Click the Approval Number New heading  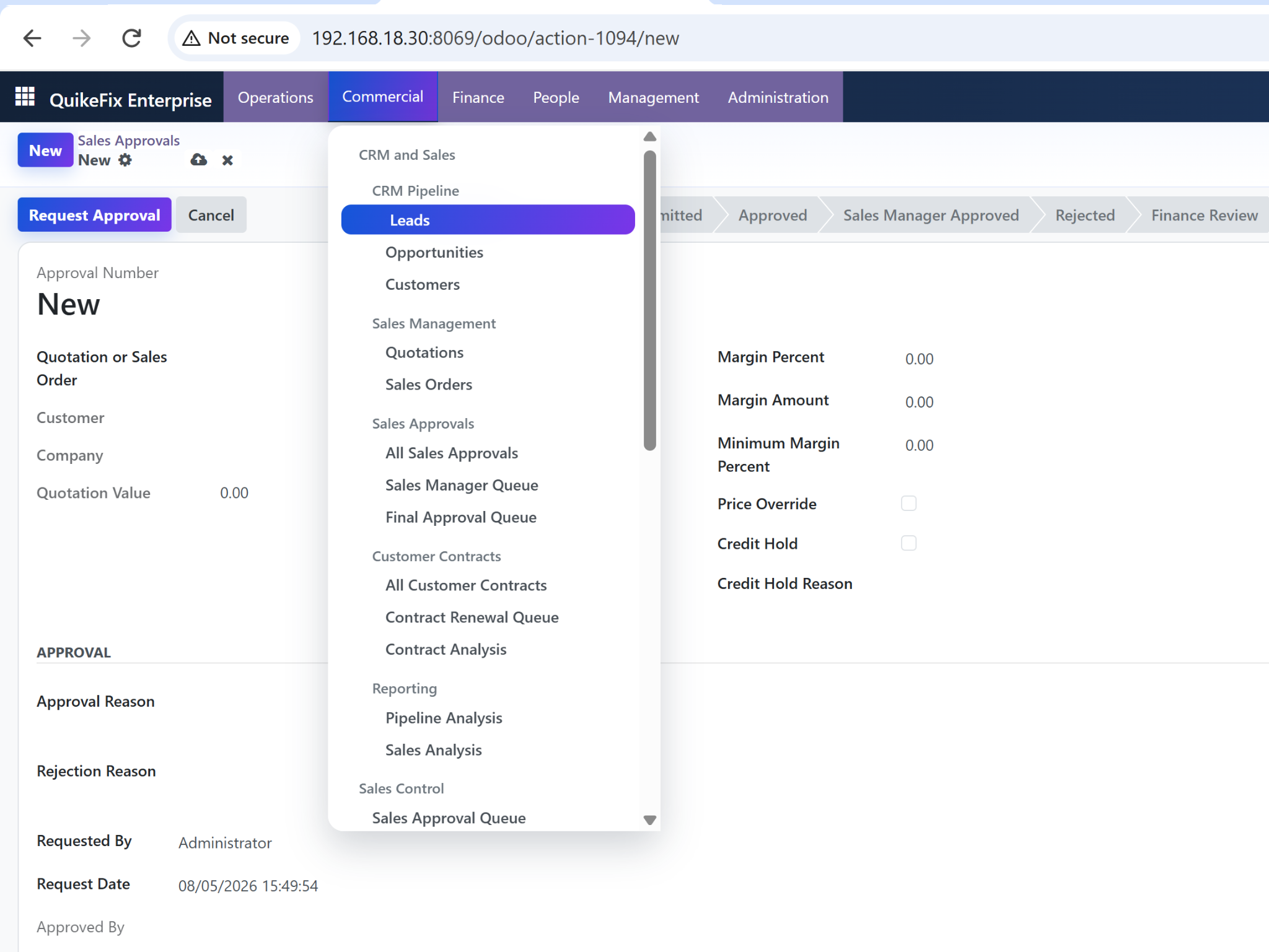[68, 304]
